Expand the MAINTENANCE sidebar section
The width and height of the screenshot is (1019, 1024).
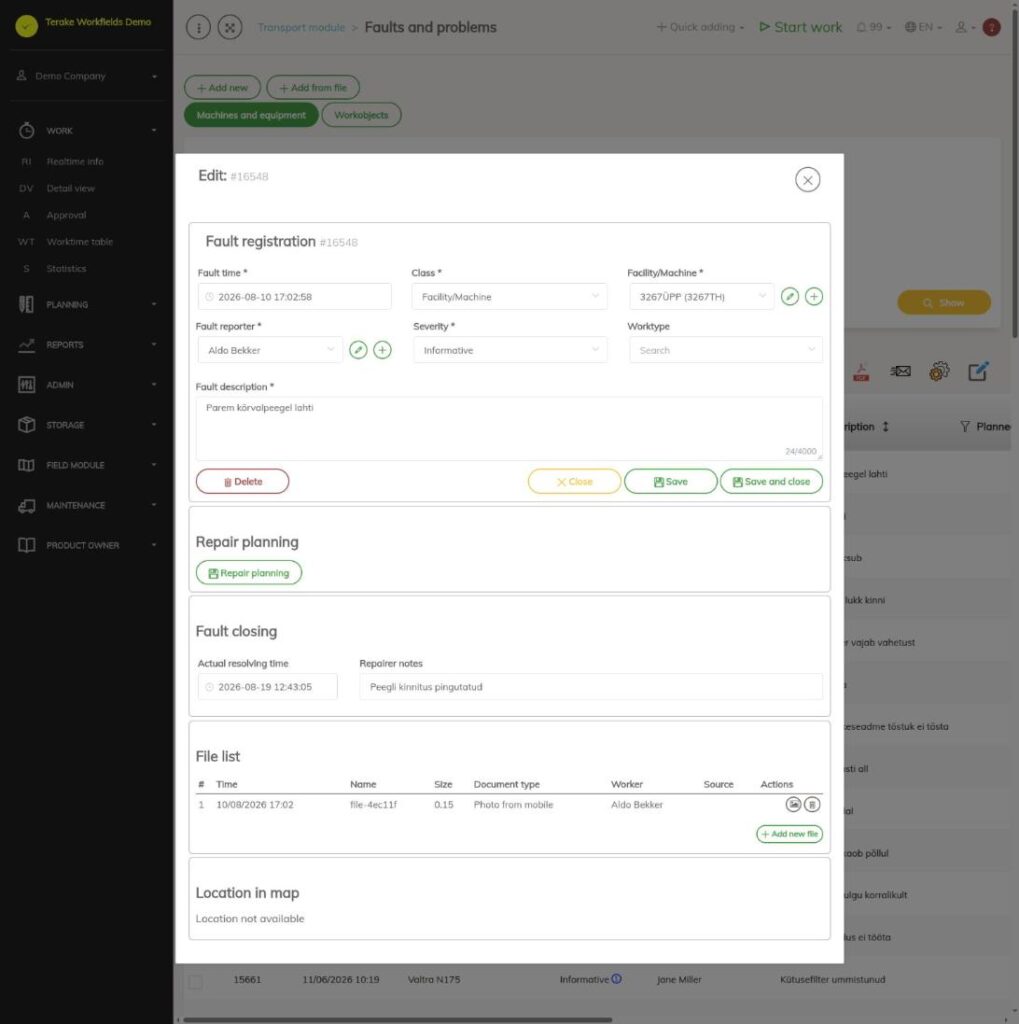(x=87, y=505)
